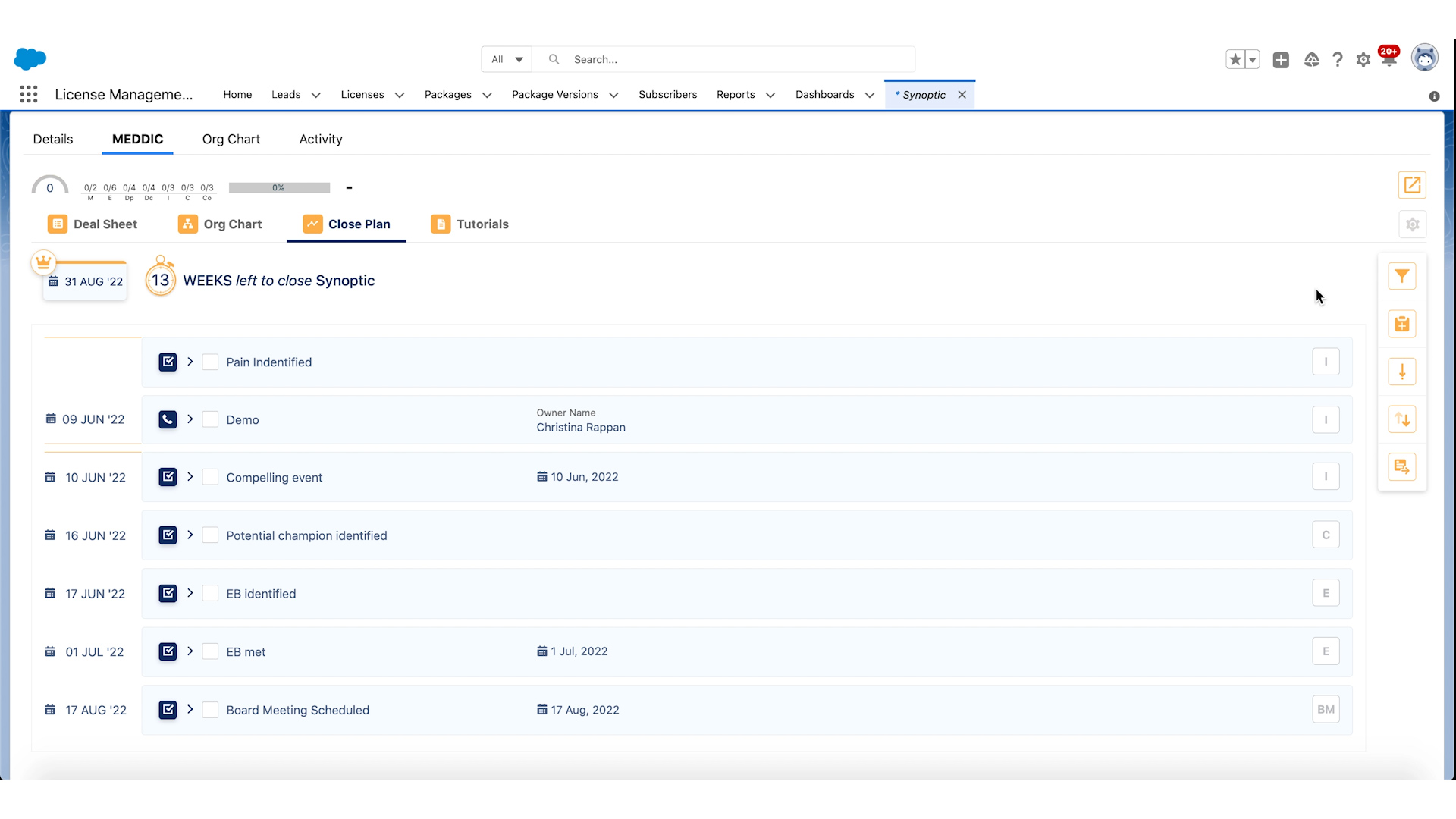Check the Pain Indentified checkbox

(x=211, y=362)
